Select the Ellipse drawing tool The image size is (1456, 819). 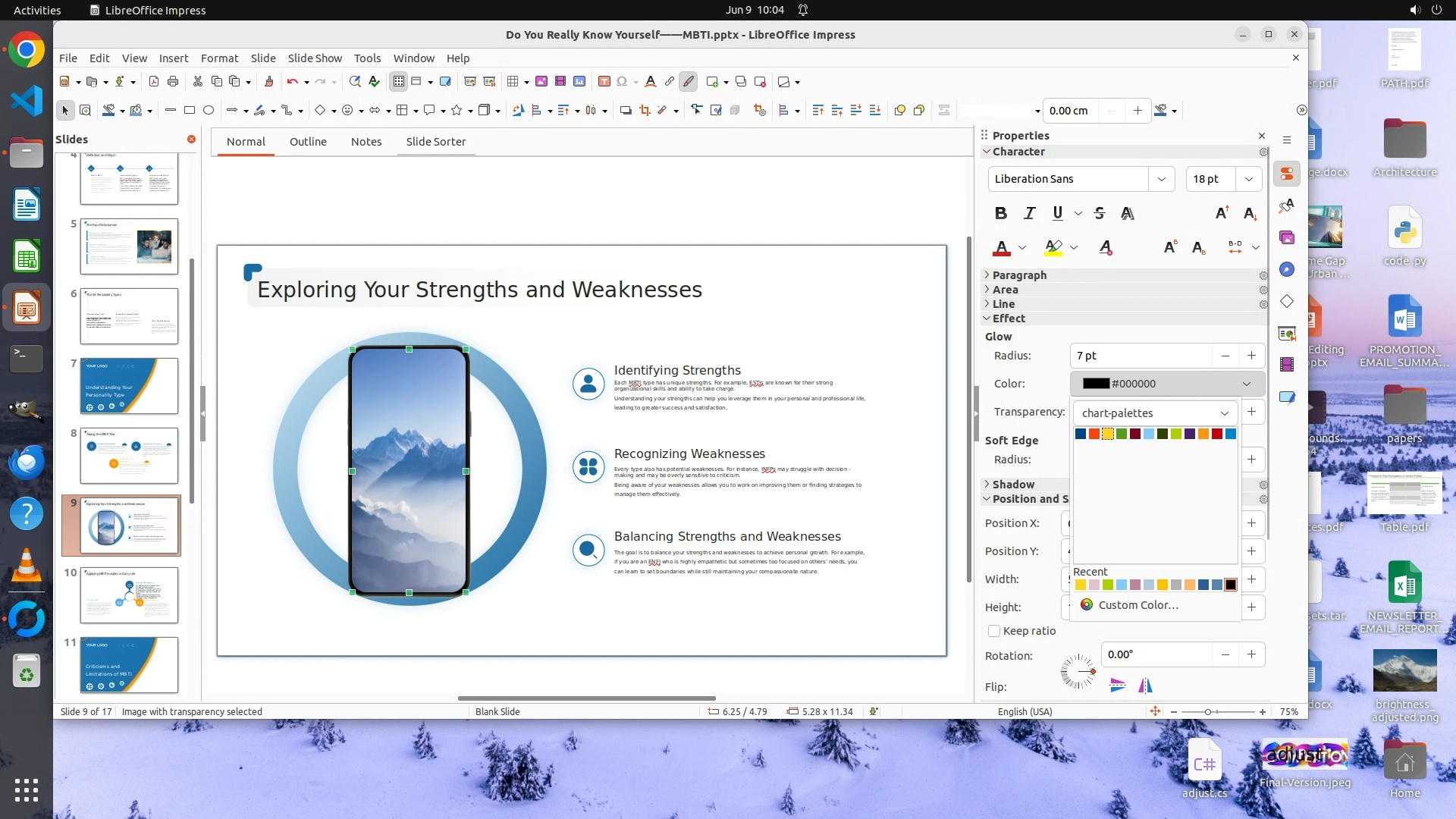pyautogui.click(x=209, y=111)
